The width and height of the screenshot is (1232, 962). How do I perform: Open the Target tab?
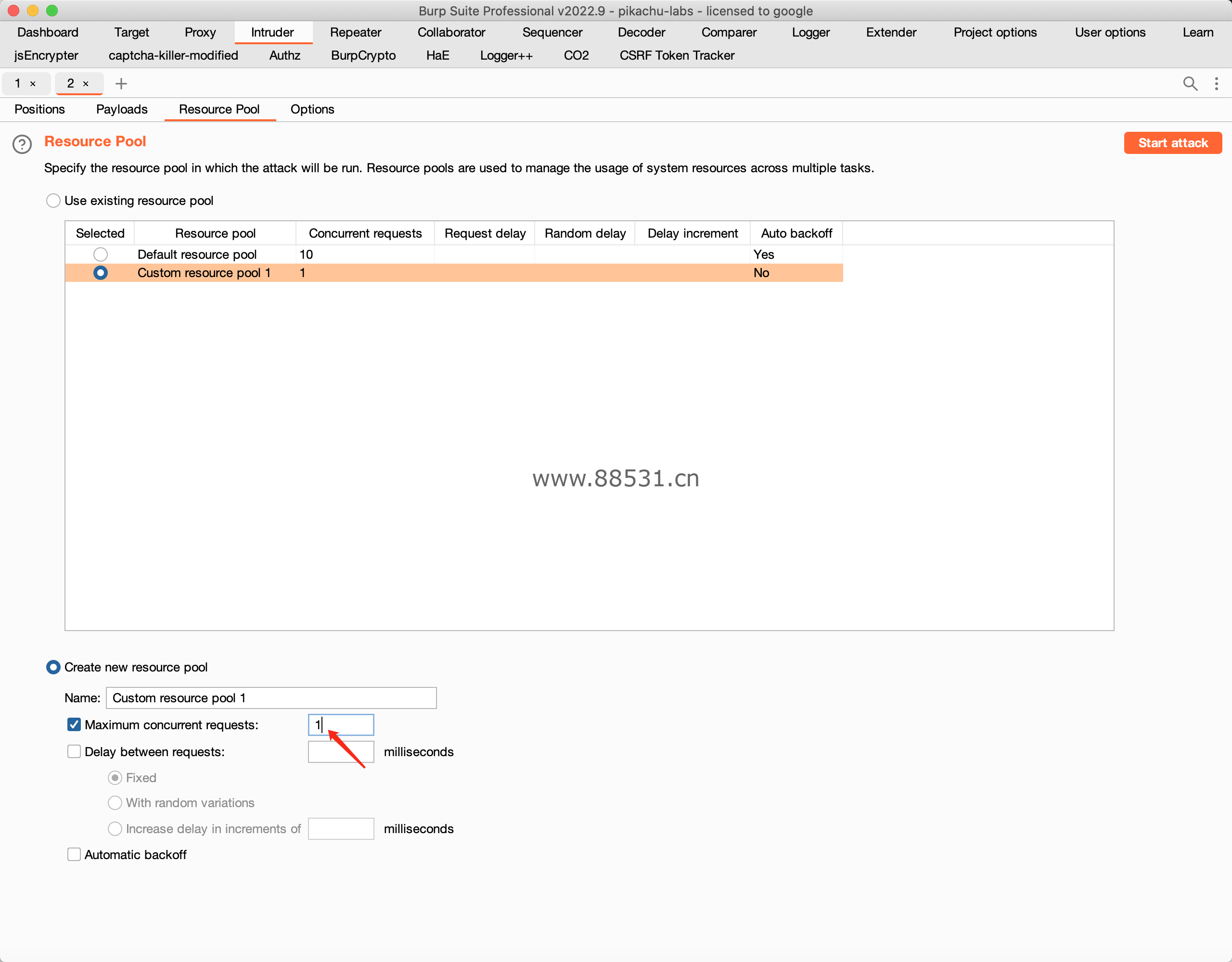pos(131,32)
